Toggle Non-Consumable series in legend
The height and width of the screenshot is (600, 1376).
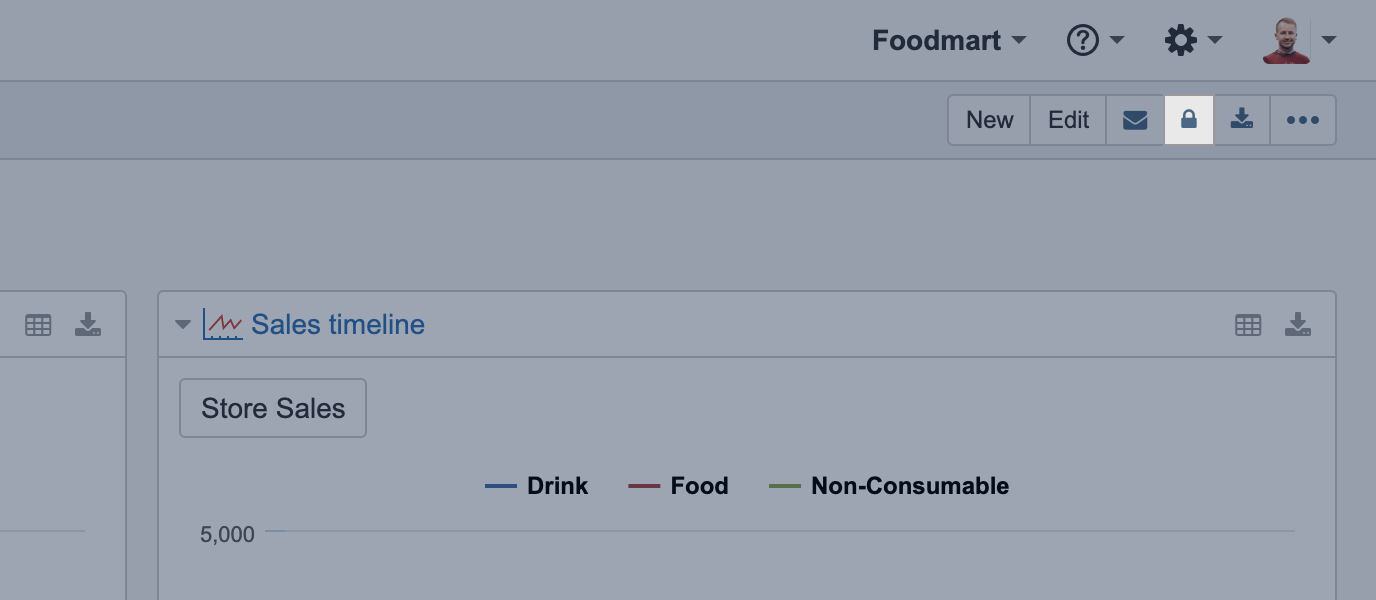pos(889,486)
